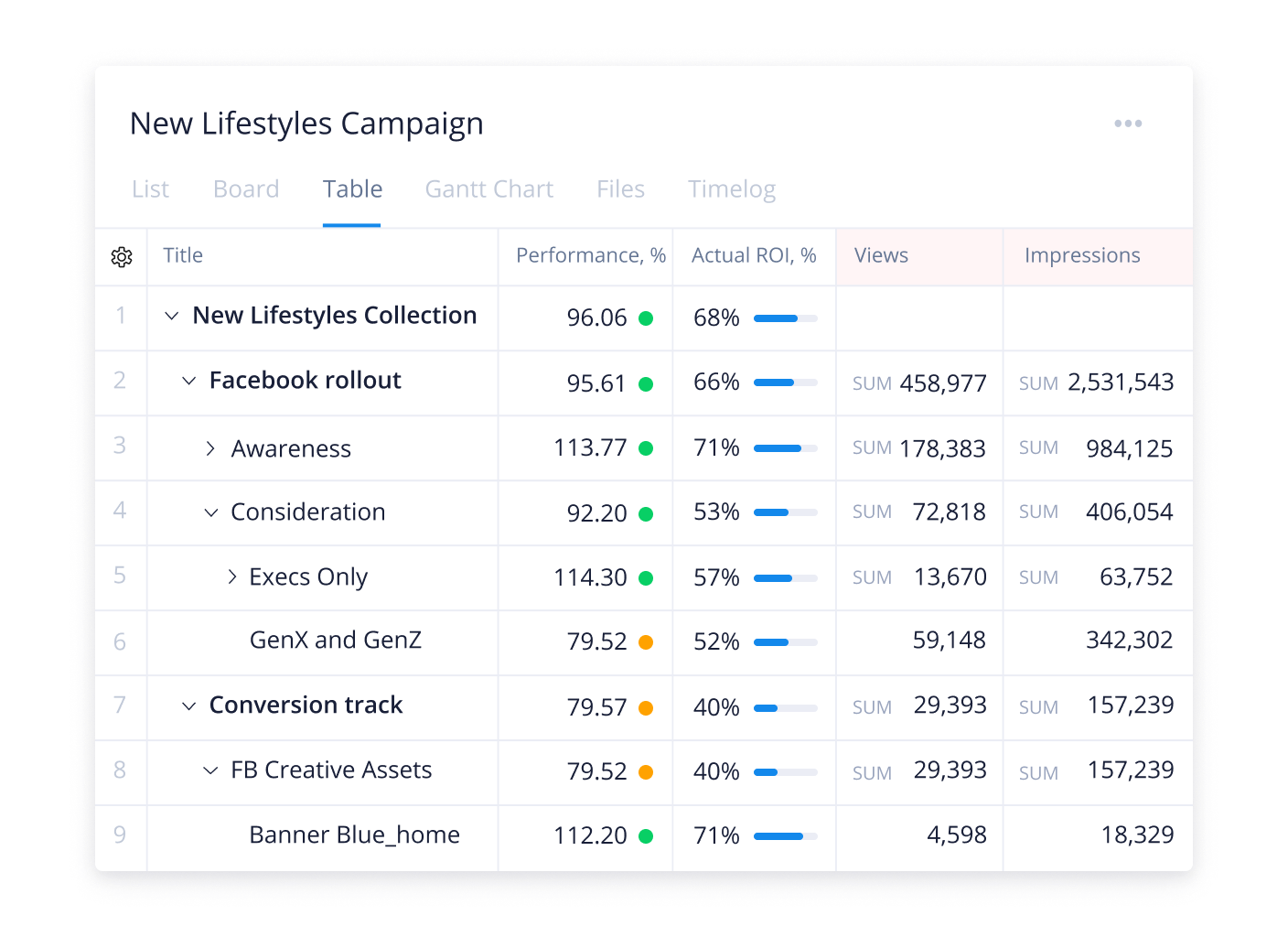Image resolution: width=1288 pixels, height=937 pixels.
Task: Click the green status dot next to Execs Only
Action: (648, 577)
